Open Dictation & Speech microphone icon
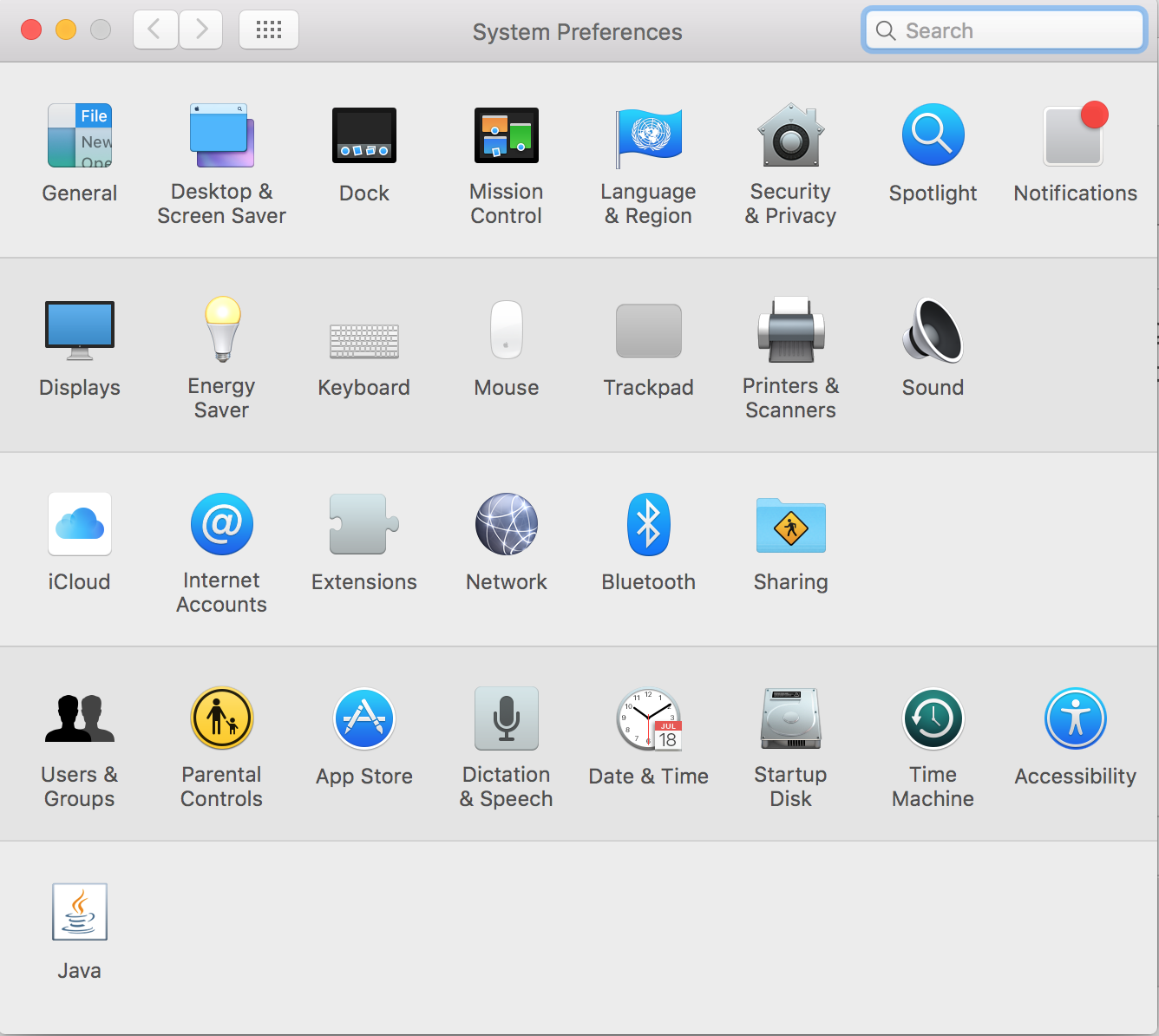 (507, 718)
